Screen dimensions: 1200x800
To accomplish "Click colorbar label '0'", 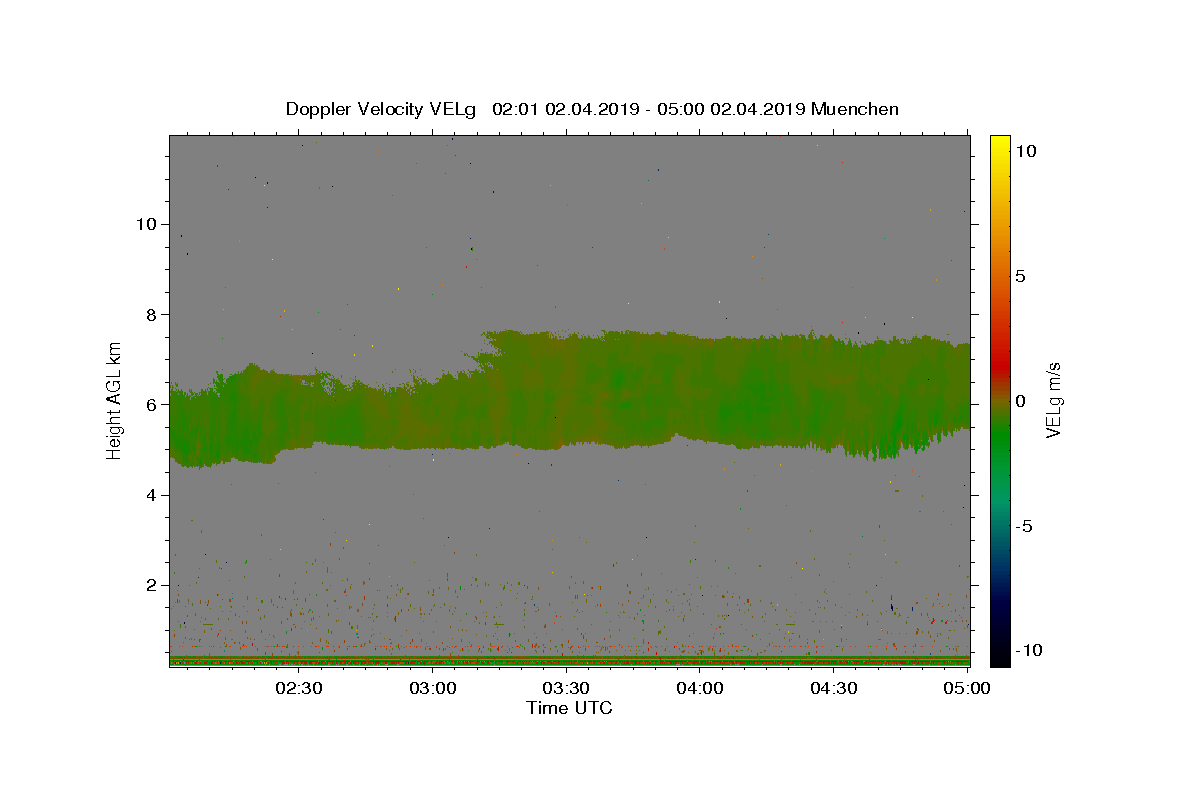I will (1020, 401).
